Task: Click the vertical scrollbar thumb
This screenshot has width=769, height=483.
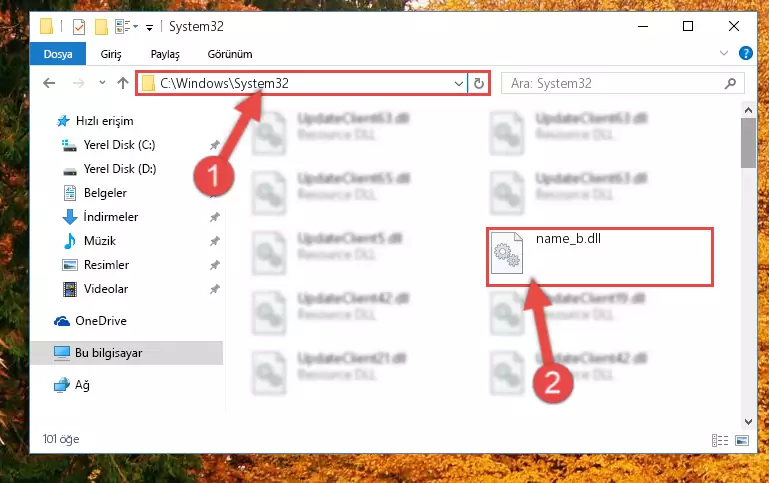Action: click(x=748, y=143)
